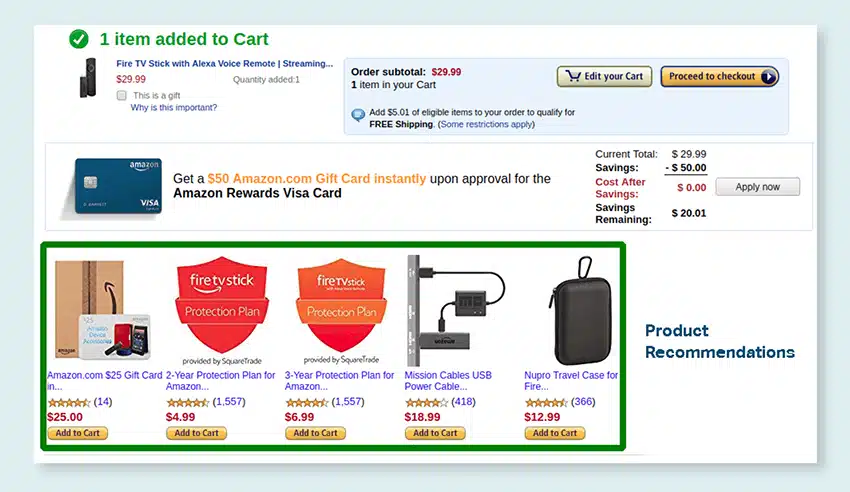
Task: Click the Mission Cables USB Power Cable image
Action: click(457, 310)
